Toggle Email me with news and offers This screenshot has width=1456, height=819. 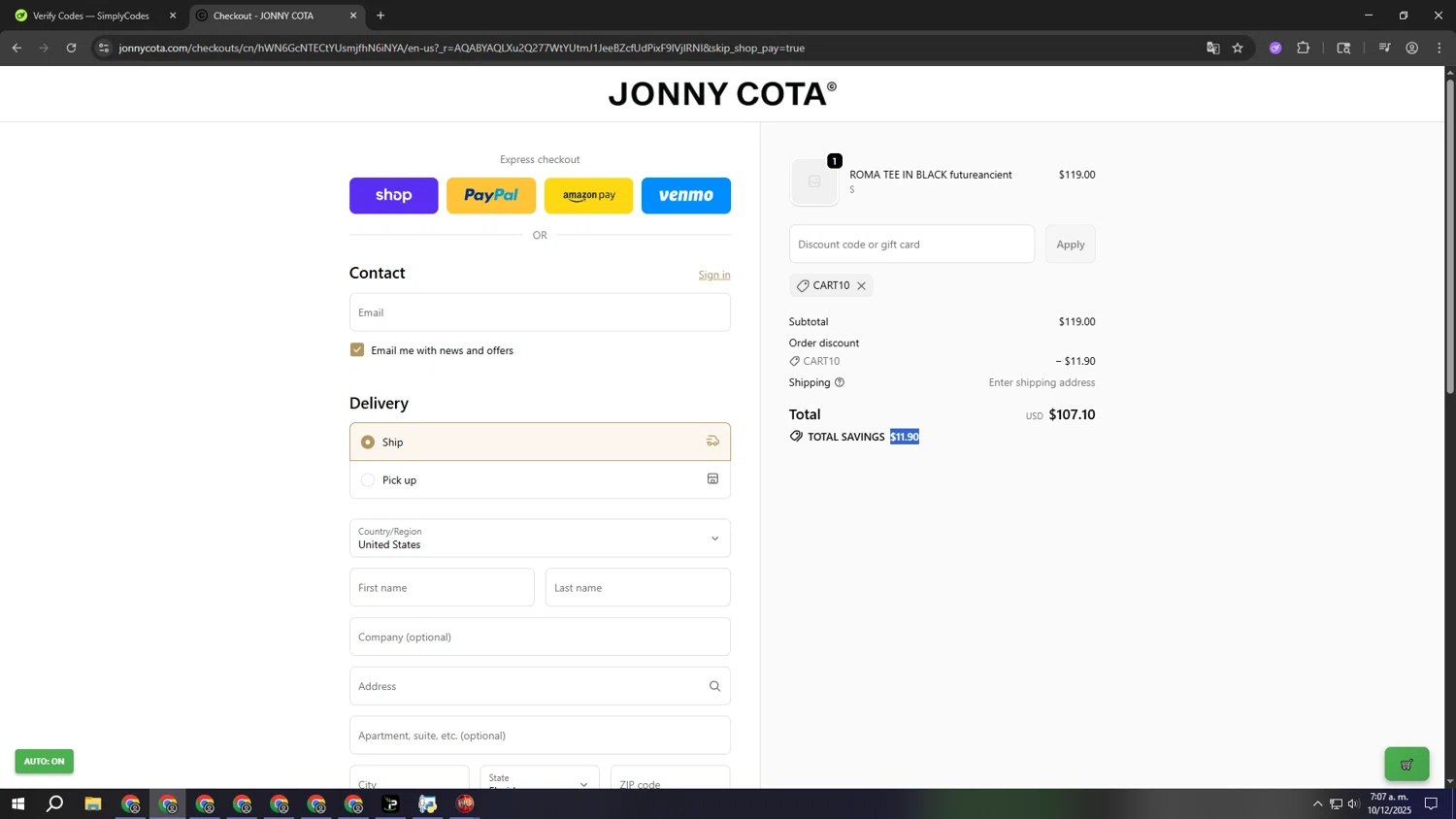(x=357, y=350)
